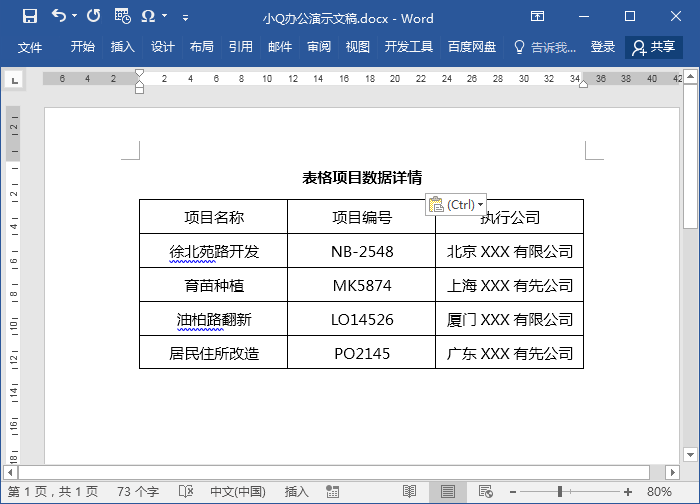Image resolution: width=700 pixels, height=504 pixels.
Task: Click the 告诉我 lightbulb search box
Action: [x=545, y=47]
